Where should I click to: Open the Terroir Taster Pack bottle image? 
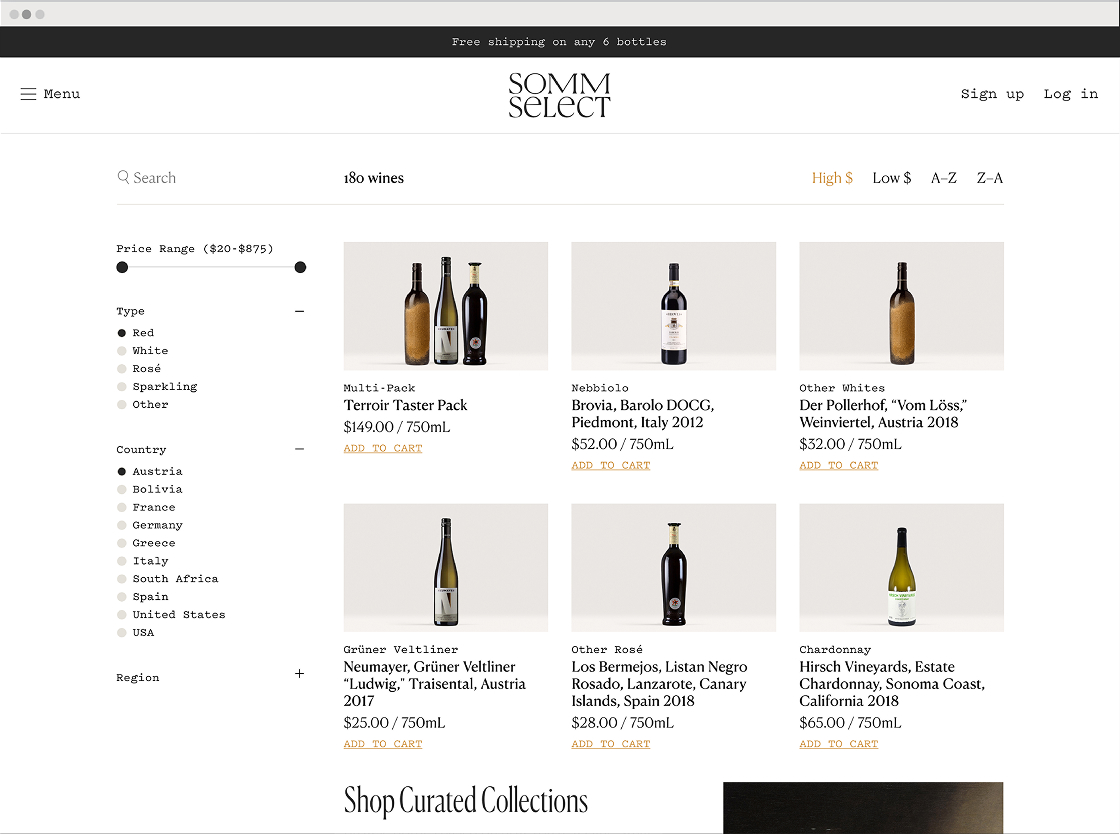(446, 306)
